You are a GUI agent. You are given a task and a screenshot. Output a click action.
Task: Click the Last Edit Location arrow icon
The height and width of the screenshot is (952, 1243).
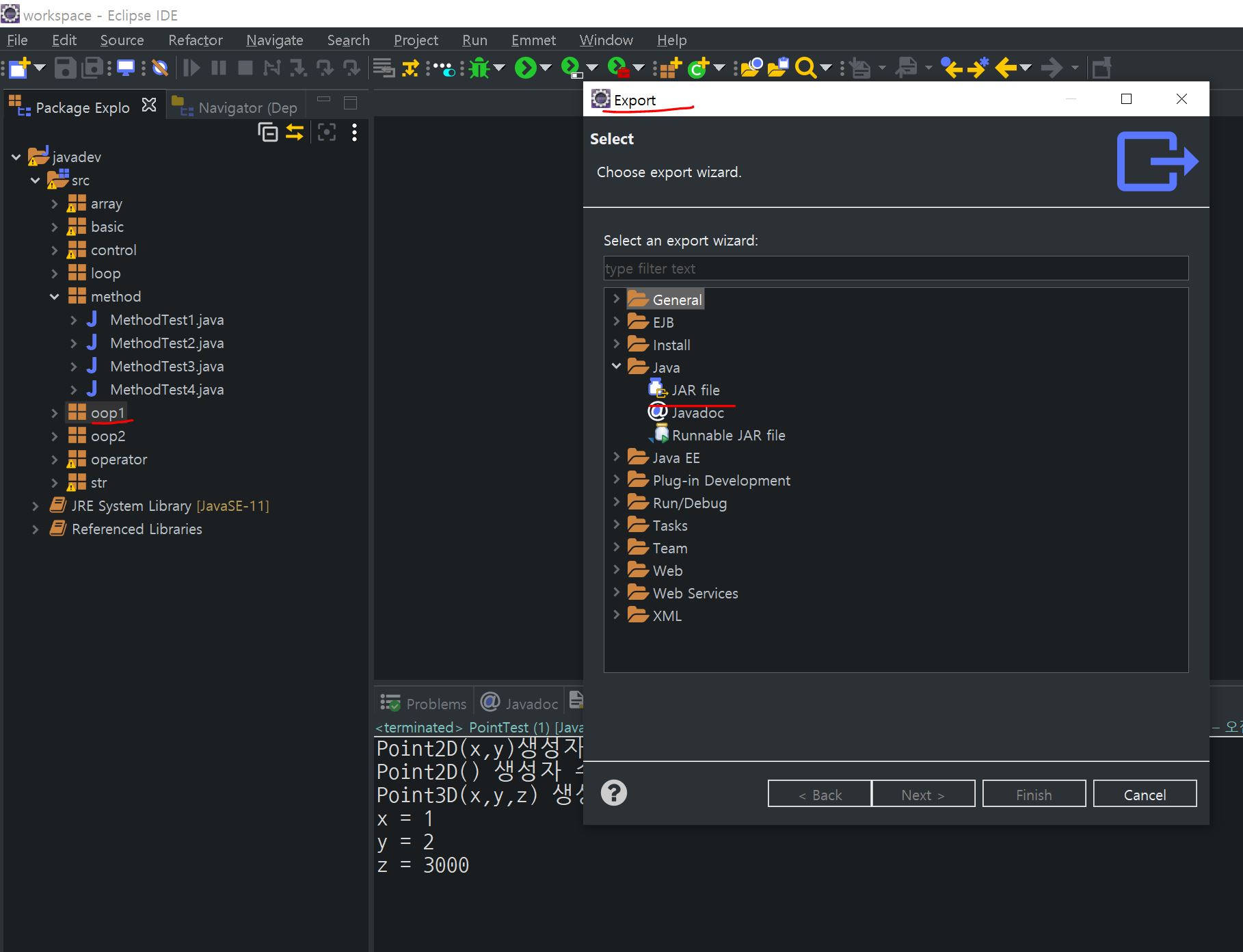(x=952, y=68)
